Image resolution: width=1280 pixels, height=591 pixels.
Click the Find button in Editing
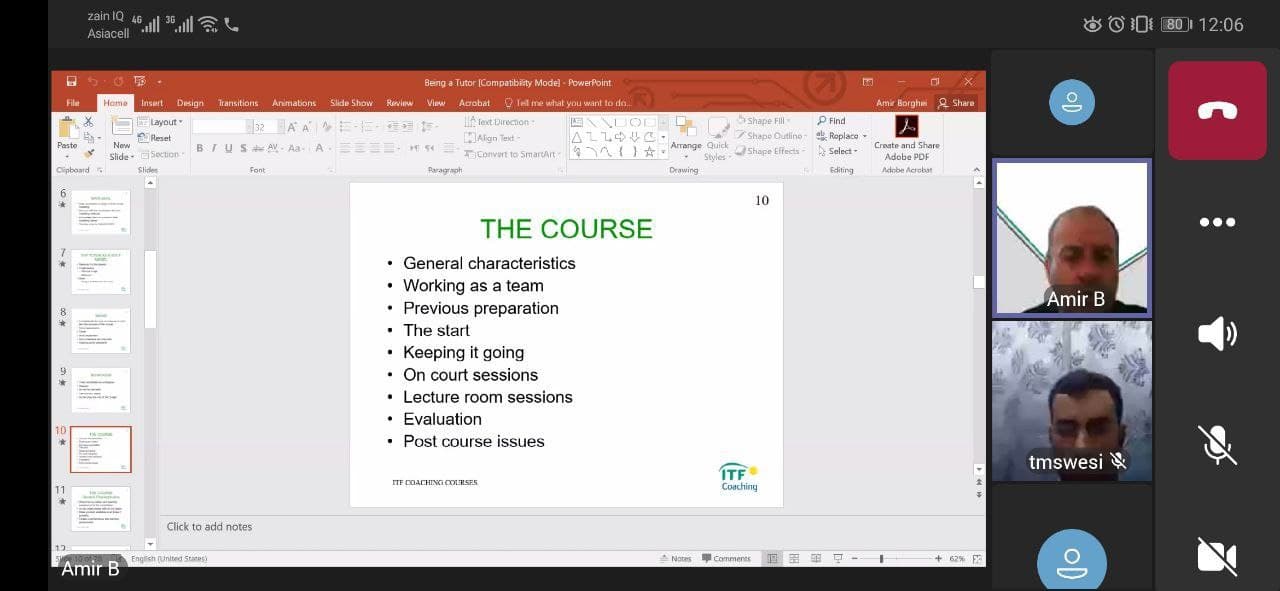(832, 121)
